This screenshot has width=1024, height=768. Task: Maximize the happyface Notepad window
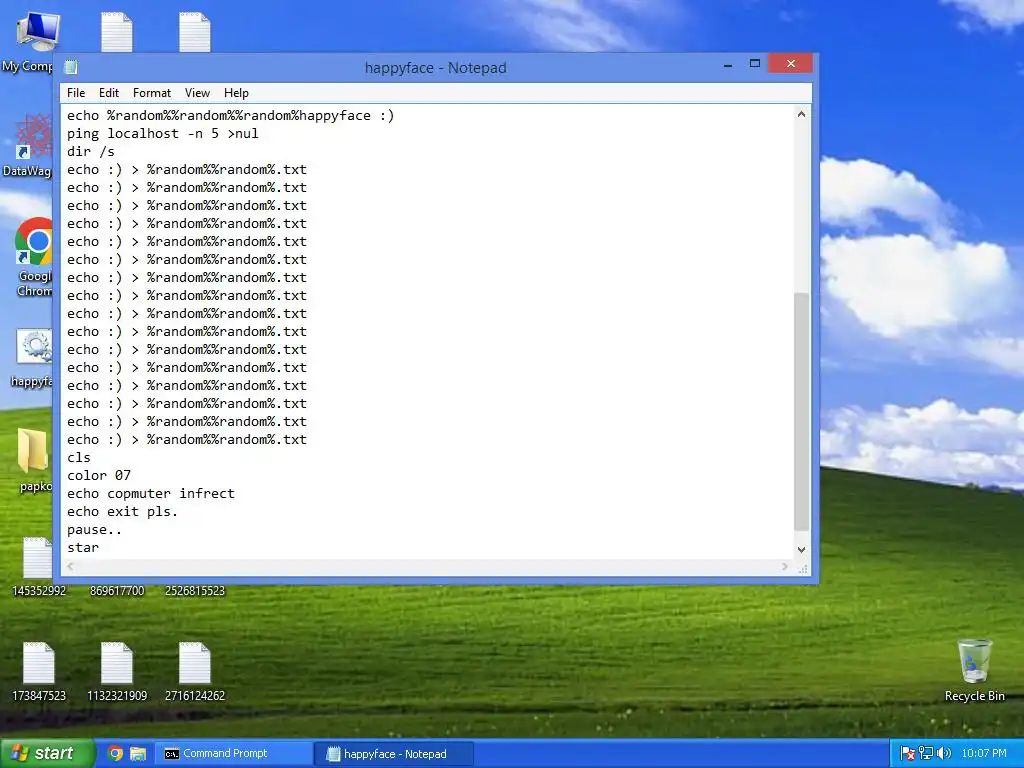[755, 64]
